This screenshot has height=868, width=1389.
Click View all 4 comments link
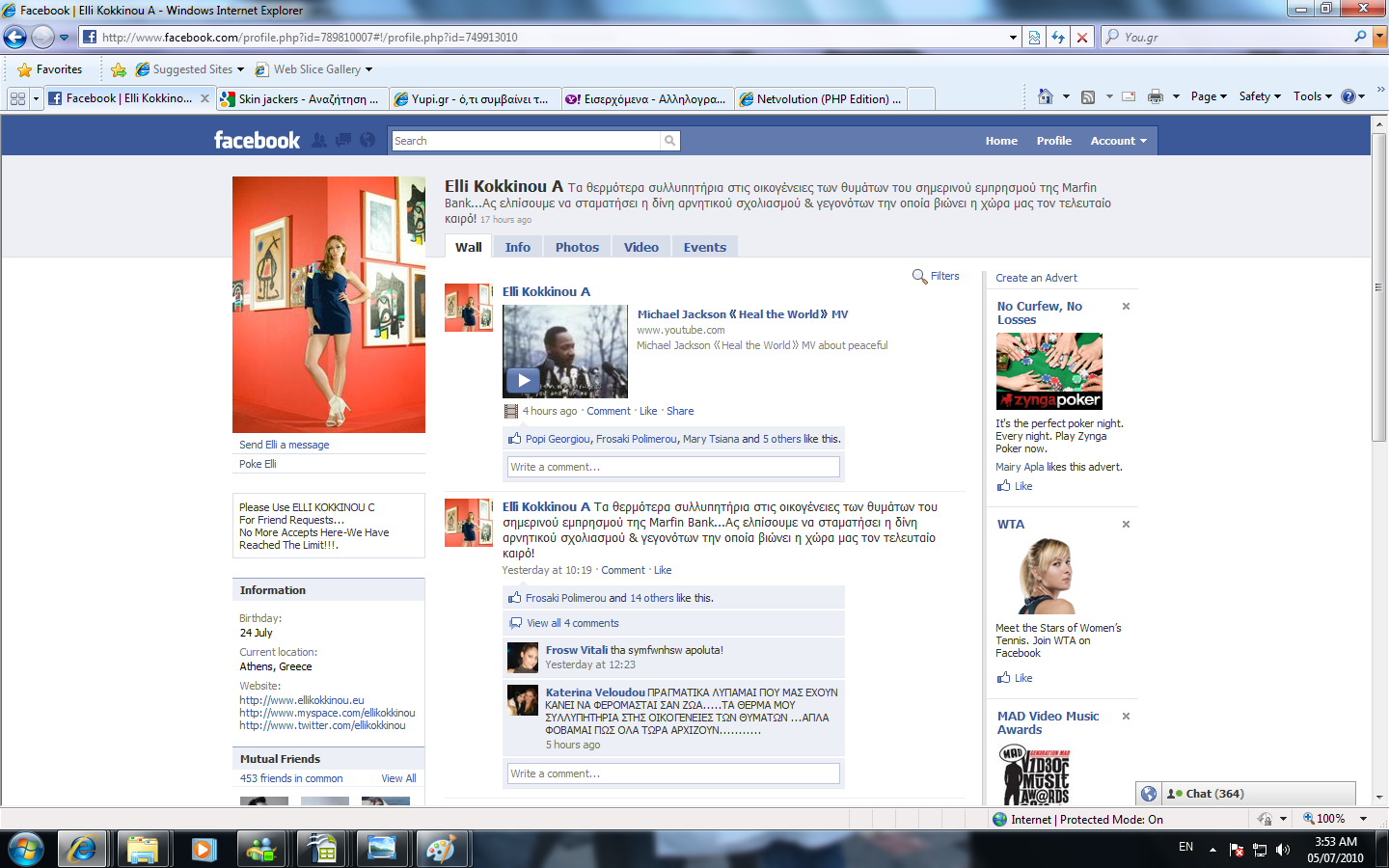(573, 623)
